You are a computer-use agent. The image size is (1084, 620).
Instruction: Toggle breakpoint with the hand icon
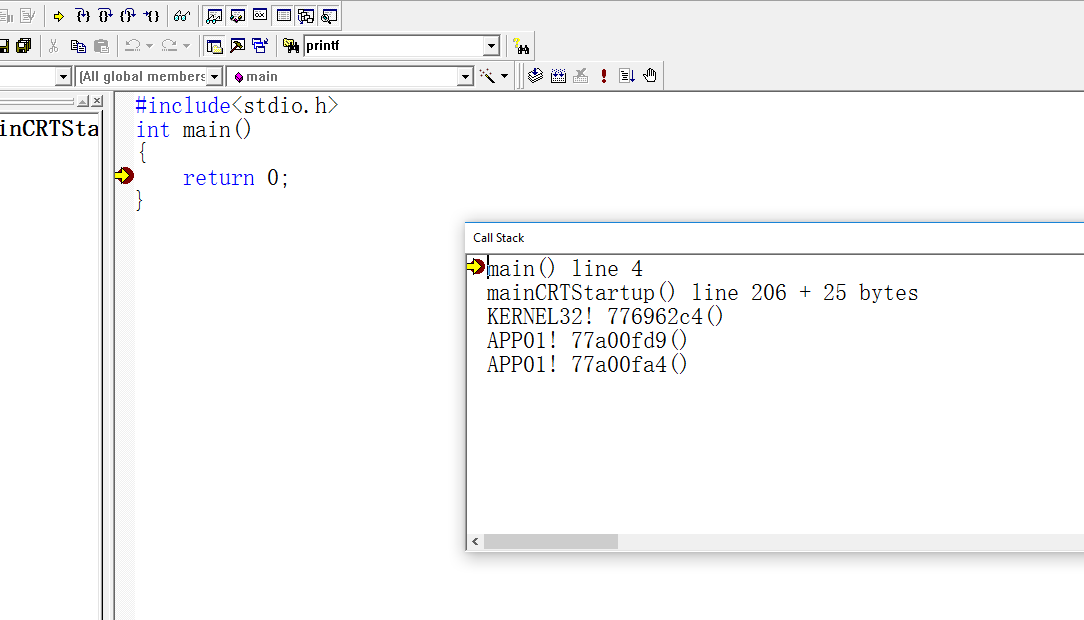pos(650,76)
